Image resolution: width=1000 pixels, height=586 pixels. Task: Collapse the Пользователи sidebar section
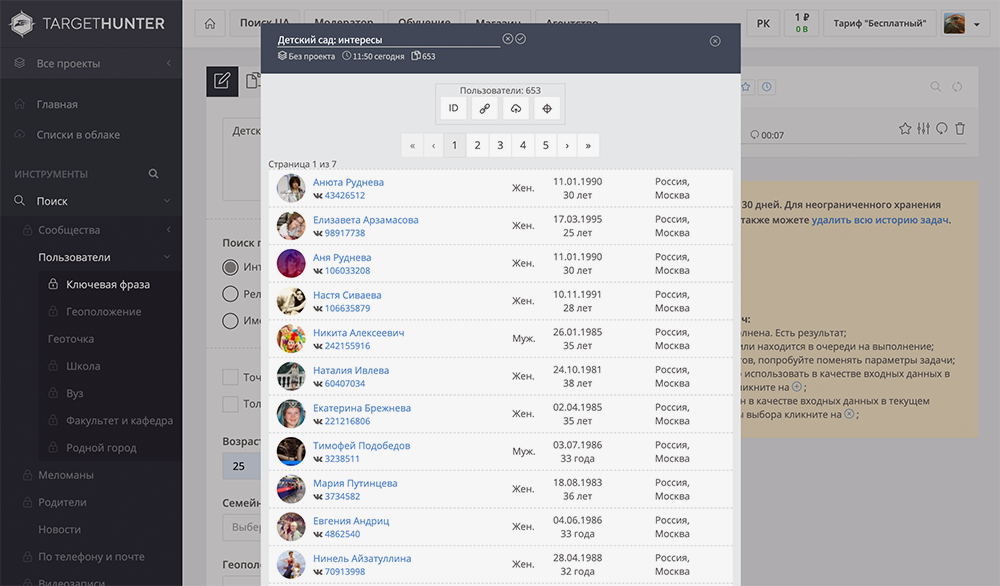(167, 257)
